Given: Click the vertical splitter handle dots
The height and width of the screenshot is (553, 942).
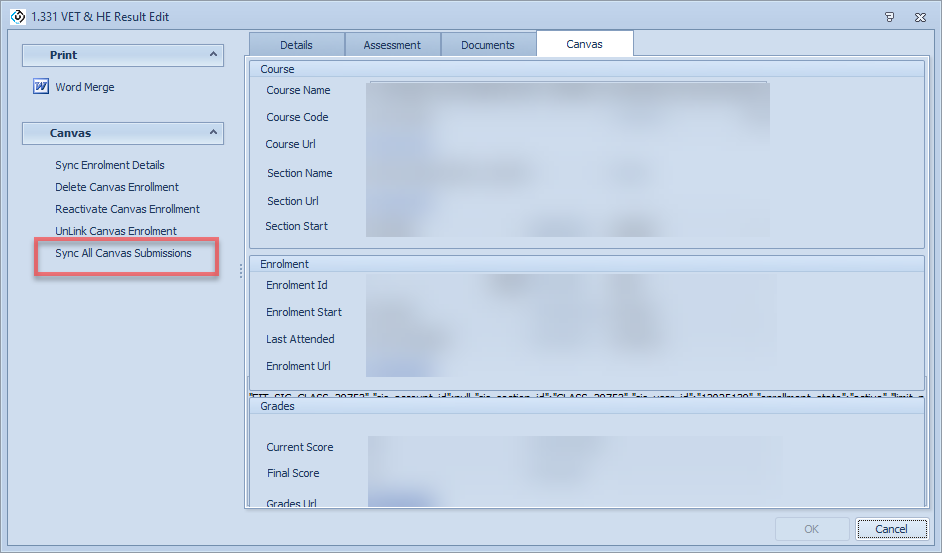Looking at the screenshot, I should point(241,271).
